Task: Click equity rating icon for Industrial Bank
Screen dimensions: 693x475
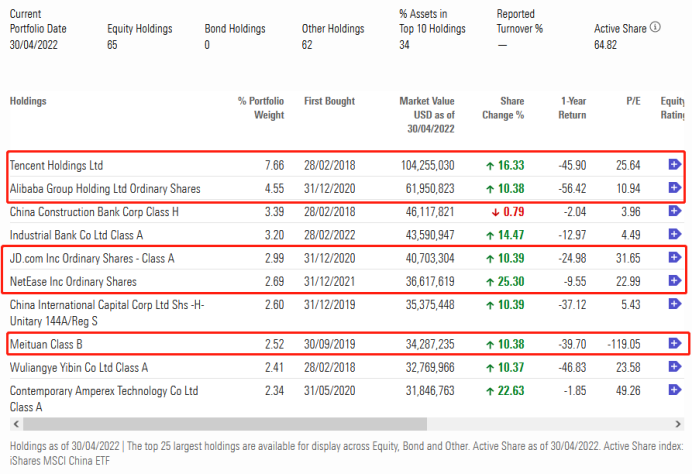Action: point(674,235)
